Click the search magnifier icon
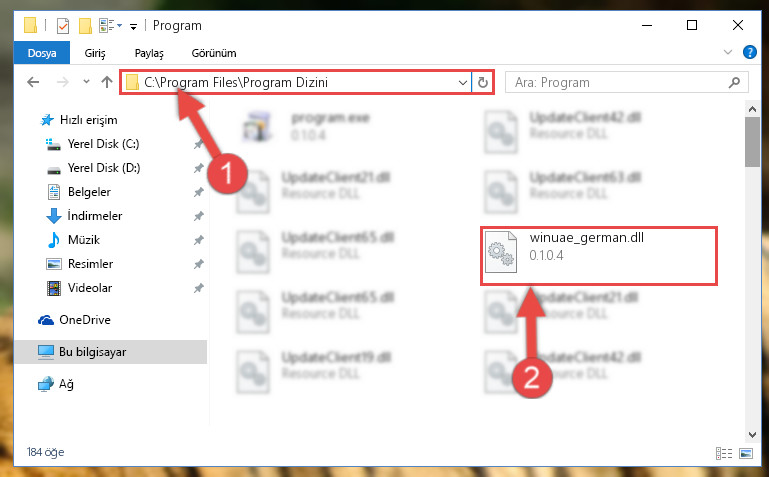The height and width of the screenshot is (477, 769). pyautogui.click(x=734, y=82)
